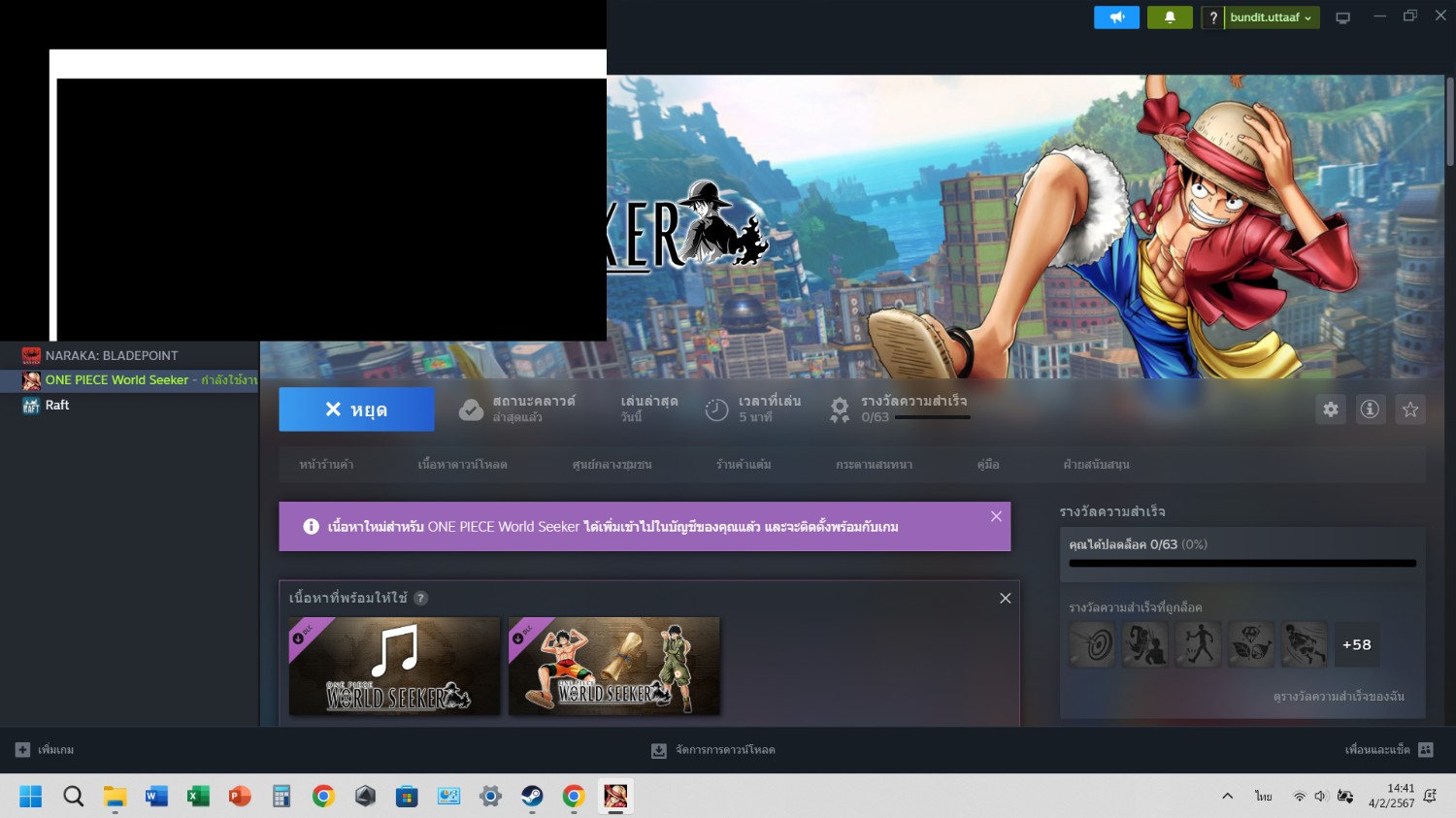1456x818 pixels.
Task: Click the question mark help button
Action: click(1212, 17)
